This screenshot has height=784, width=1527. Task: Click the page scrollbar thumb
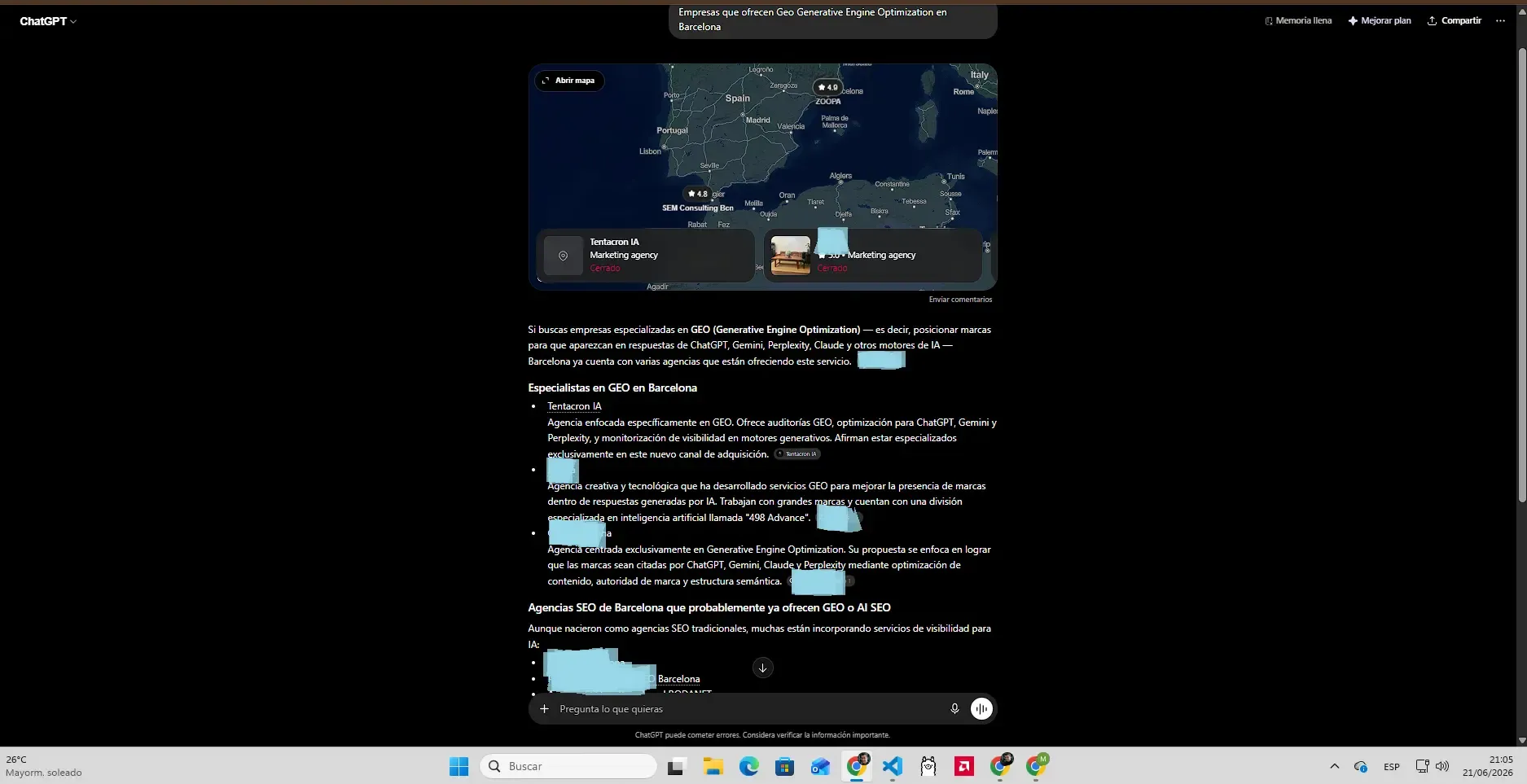(x=1522, y=274)
